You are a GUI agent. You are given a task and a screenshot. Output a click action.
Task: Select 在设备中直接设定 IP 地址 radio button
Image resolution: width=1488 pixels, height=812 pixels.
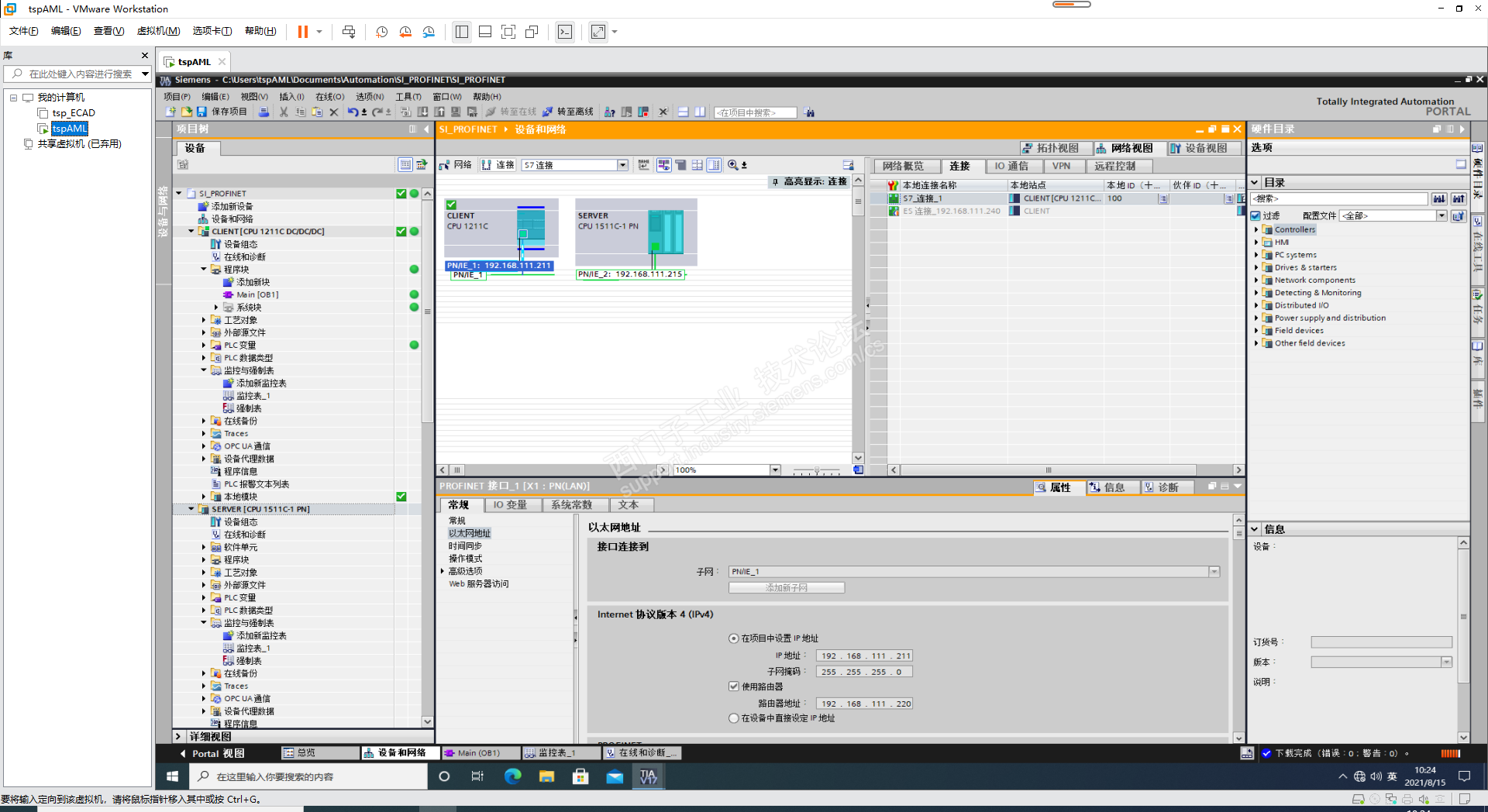pos(734,718)
